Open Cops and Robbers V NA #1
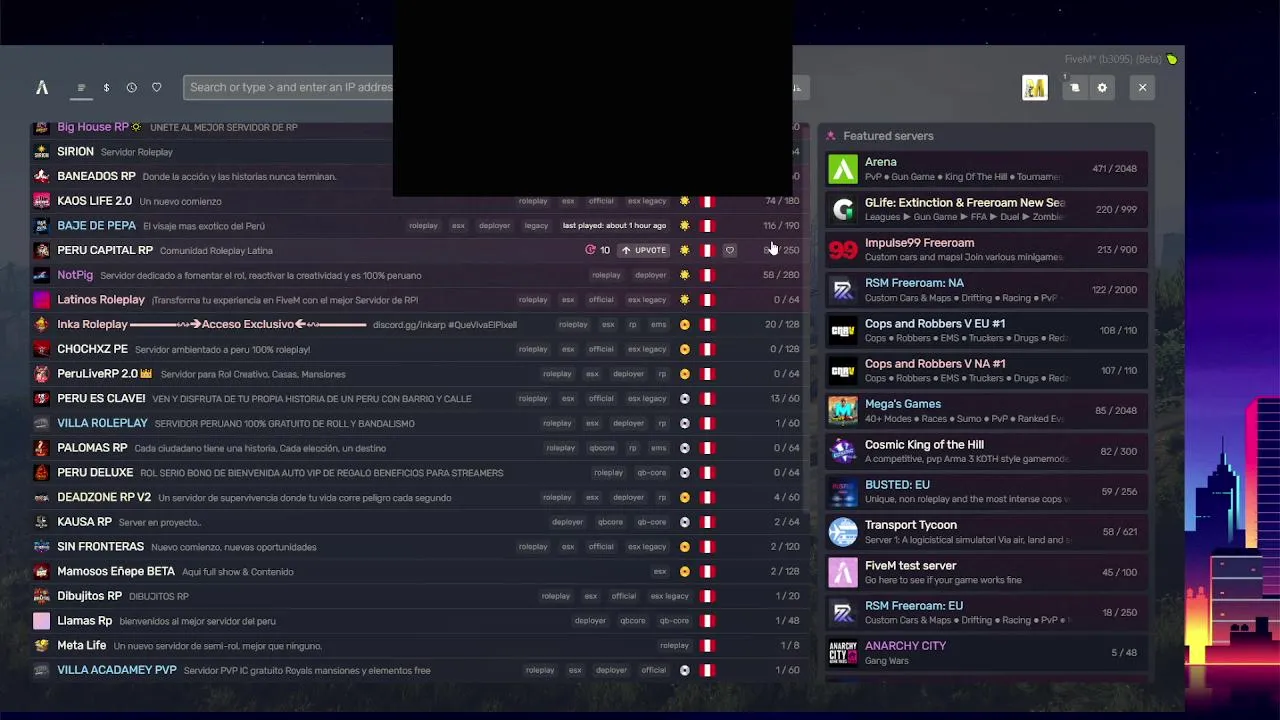 tap(986, 371)
